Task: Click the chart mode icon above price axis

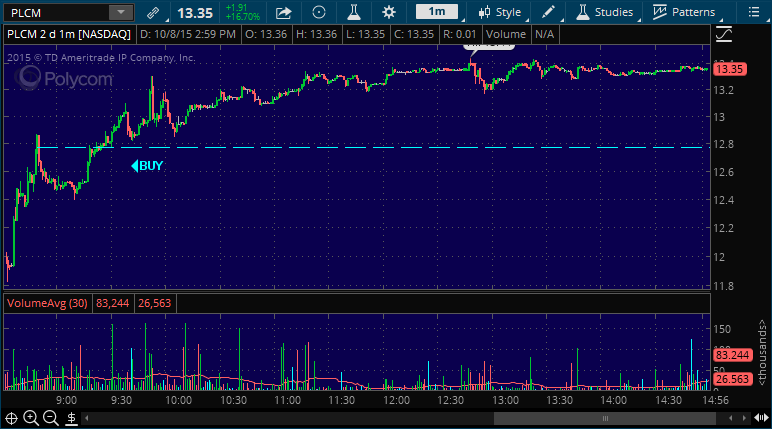Action: coord(725,35)
